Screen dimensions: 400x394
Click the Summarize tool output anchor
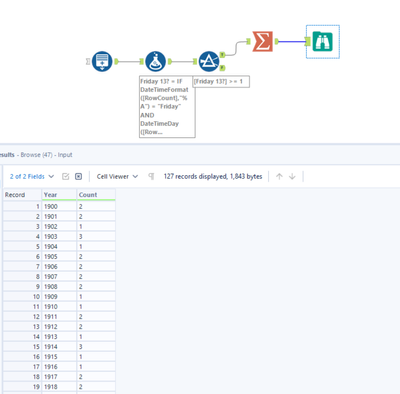click(276, 41)
